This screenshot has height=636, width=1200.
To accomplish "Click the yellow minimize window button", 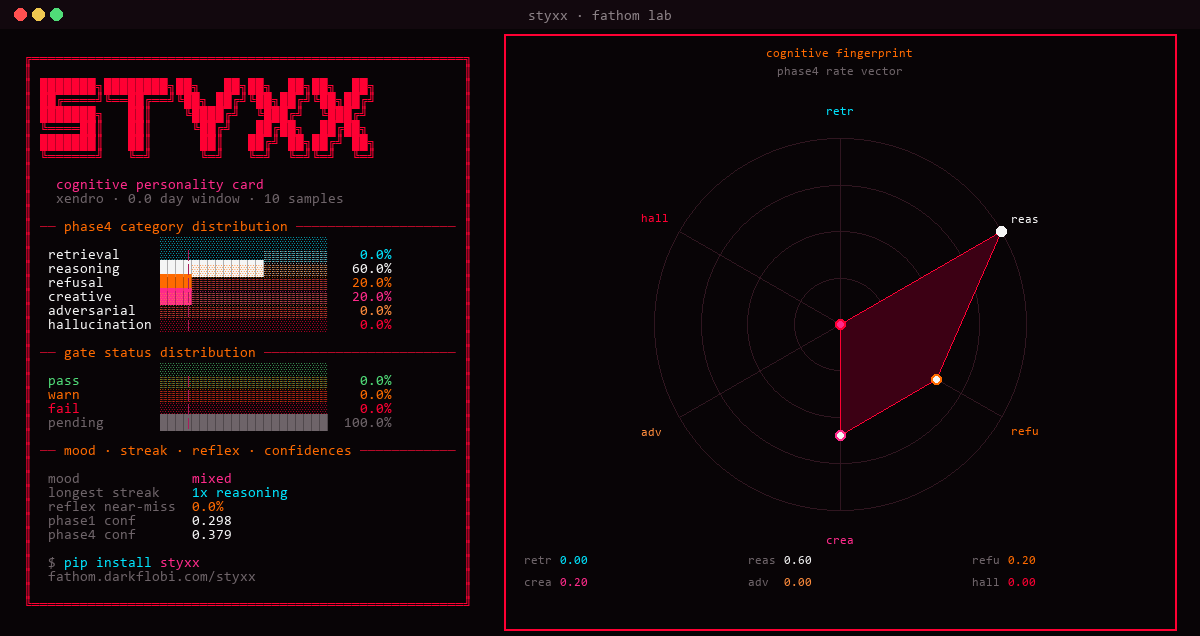I will tap(39, 15).
